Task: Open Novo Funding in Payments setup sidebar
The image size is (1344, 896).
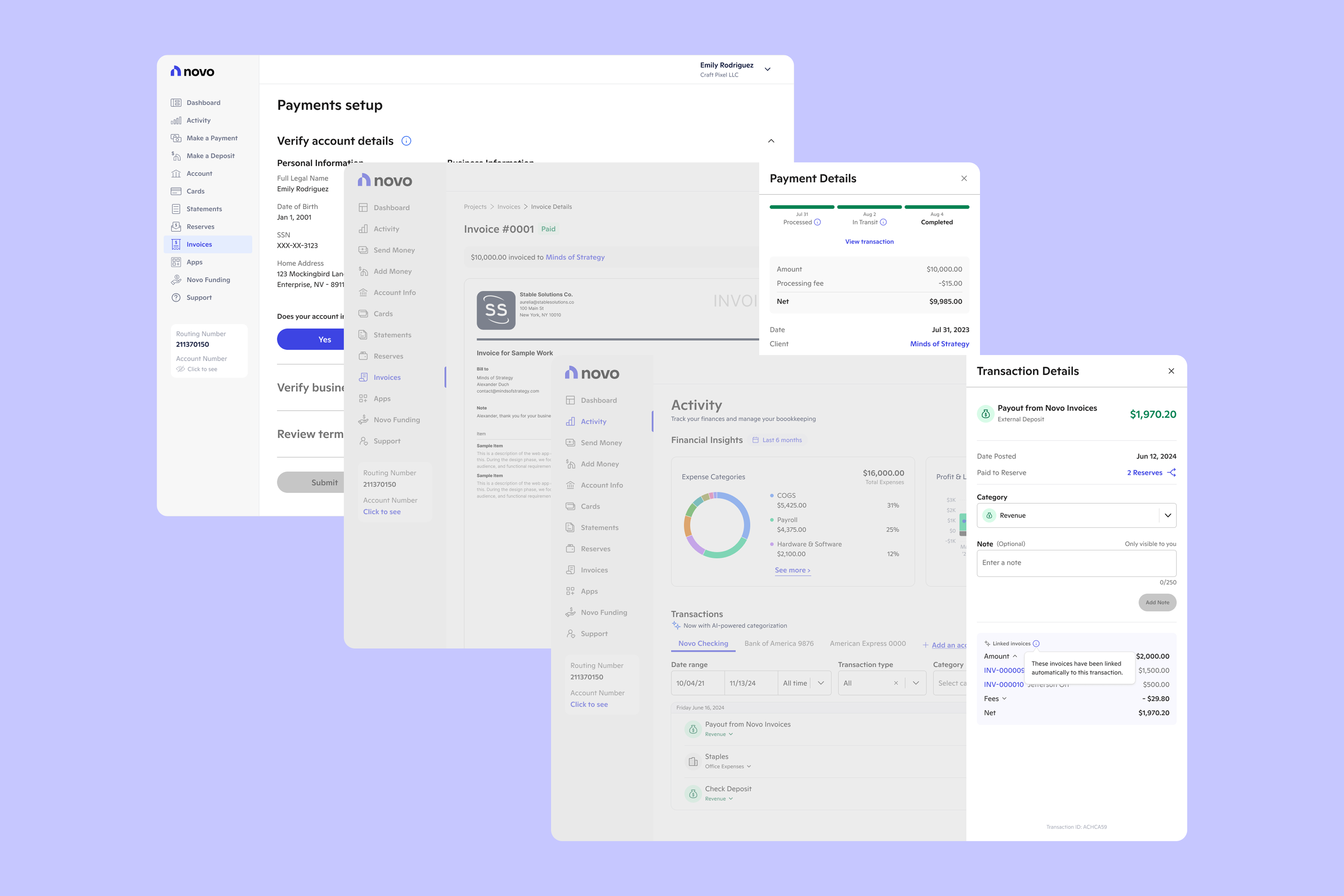Action: pyautogui.click(x=200, y=280)
